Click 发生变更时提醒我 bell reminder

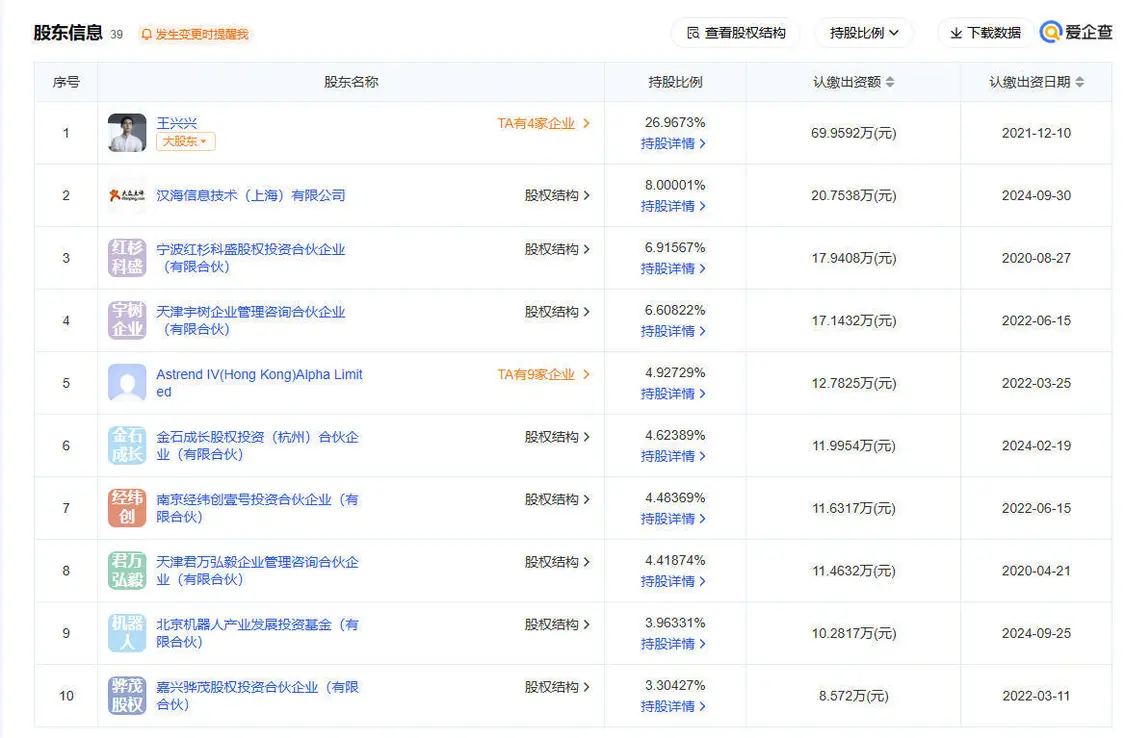[194, 34]
